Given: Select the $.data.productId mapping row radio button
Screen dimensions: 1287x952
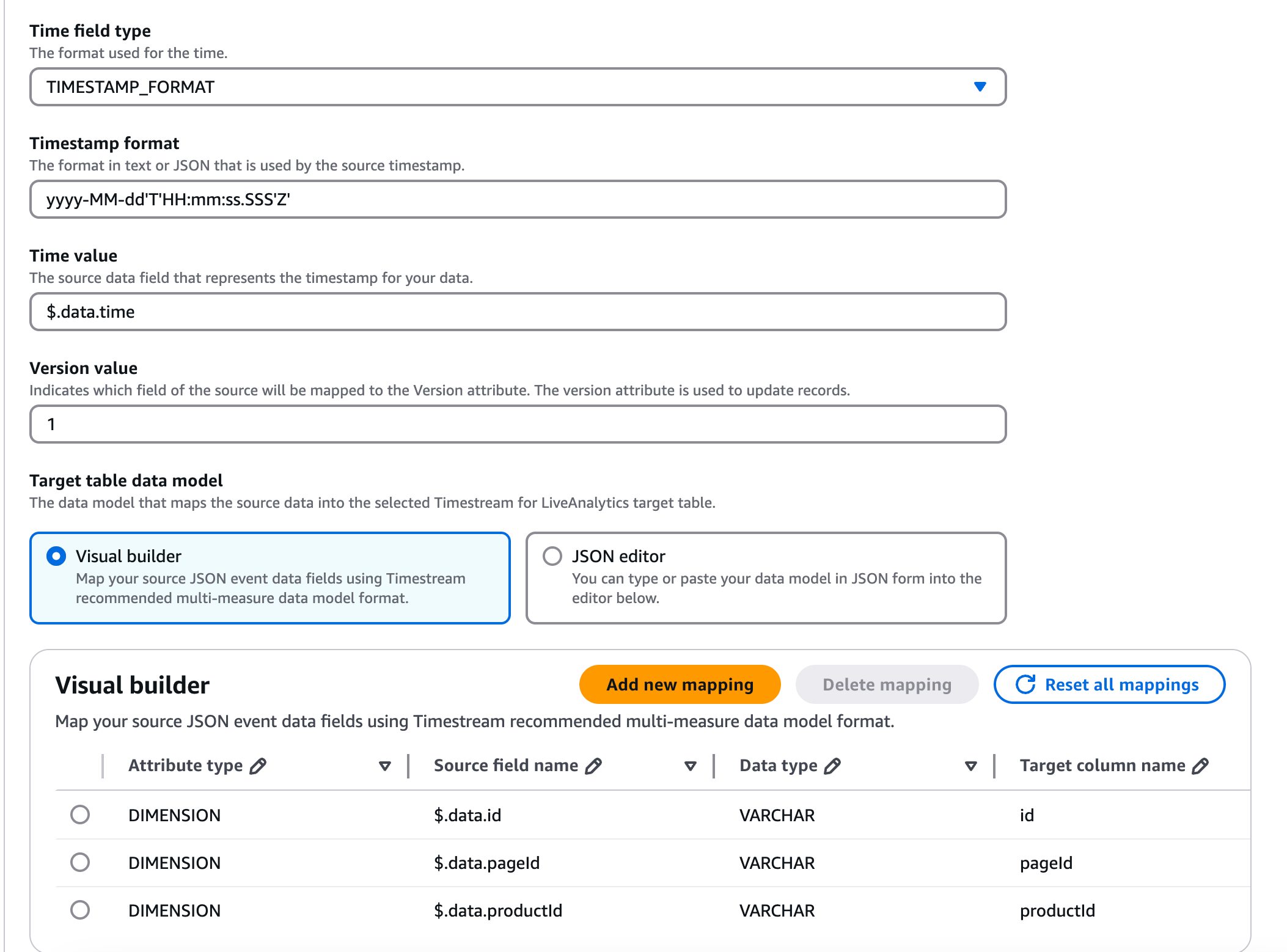Looking at the screenshot, I should pos(80,910).
